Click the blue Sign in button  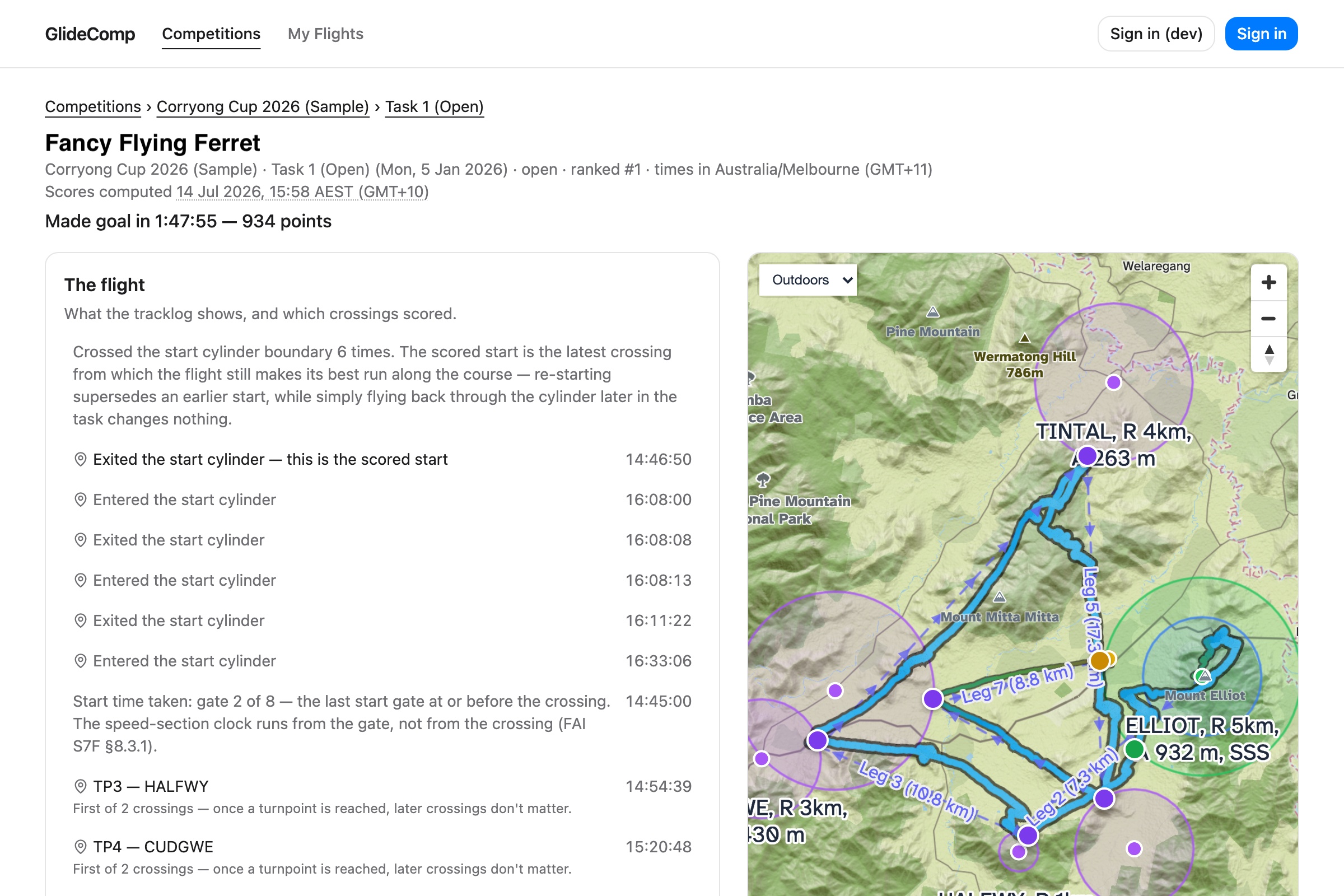pos(1261,34)
